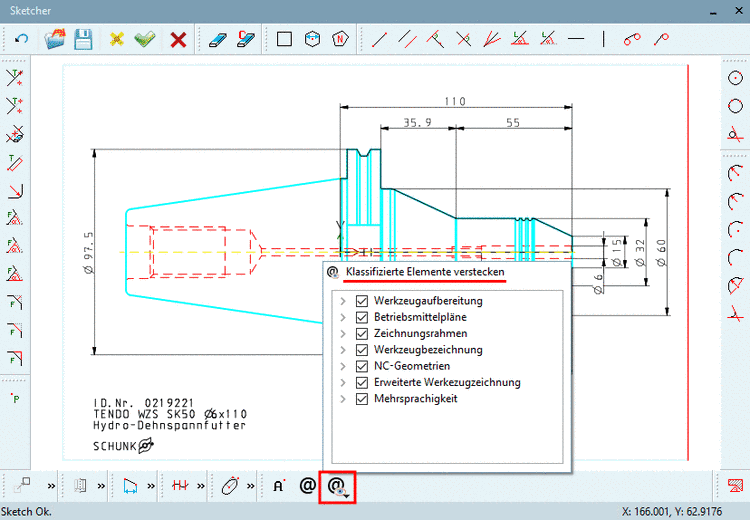Expand the Werkzeugbezeichnung tree node
Screen dimensions: 750x520
(x=343, y=350)
